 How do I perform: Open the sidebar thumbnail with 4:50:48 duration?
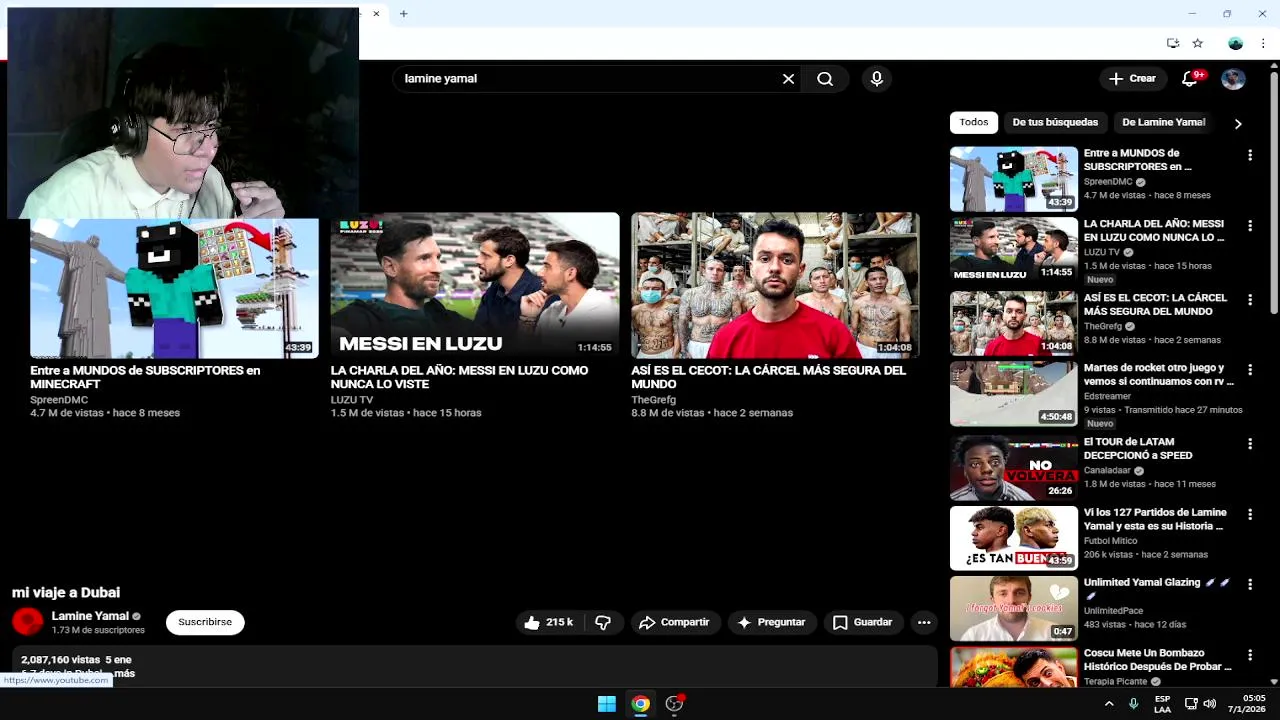coord(1014,394)
